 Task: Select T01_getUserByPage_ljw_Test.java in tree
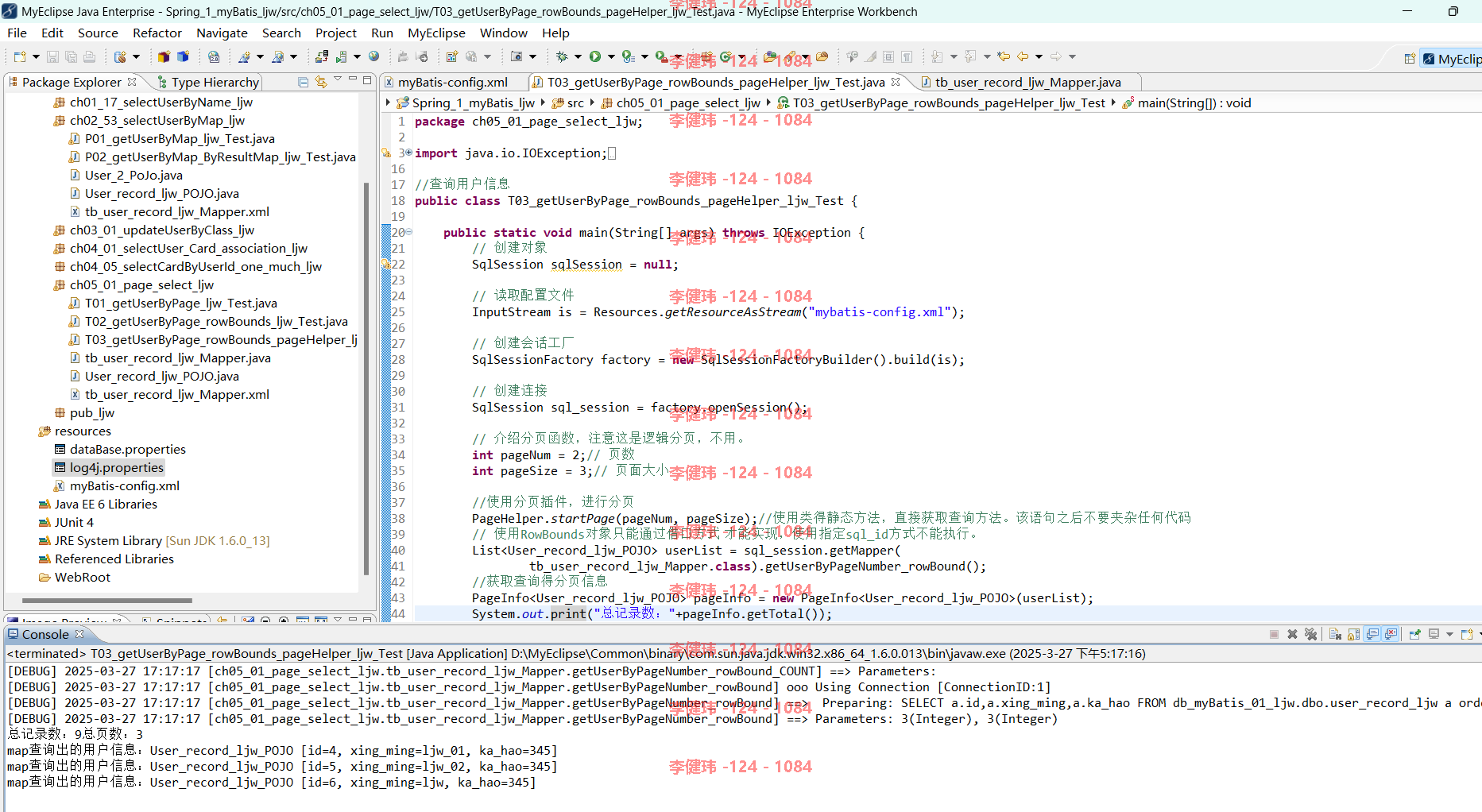[181, 303]
